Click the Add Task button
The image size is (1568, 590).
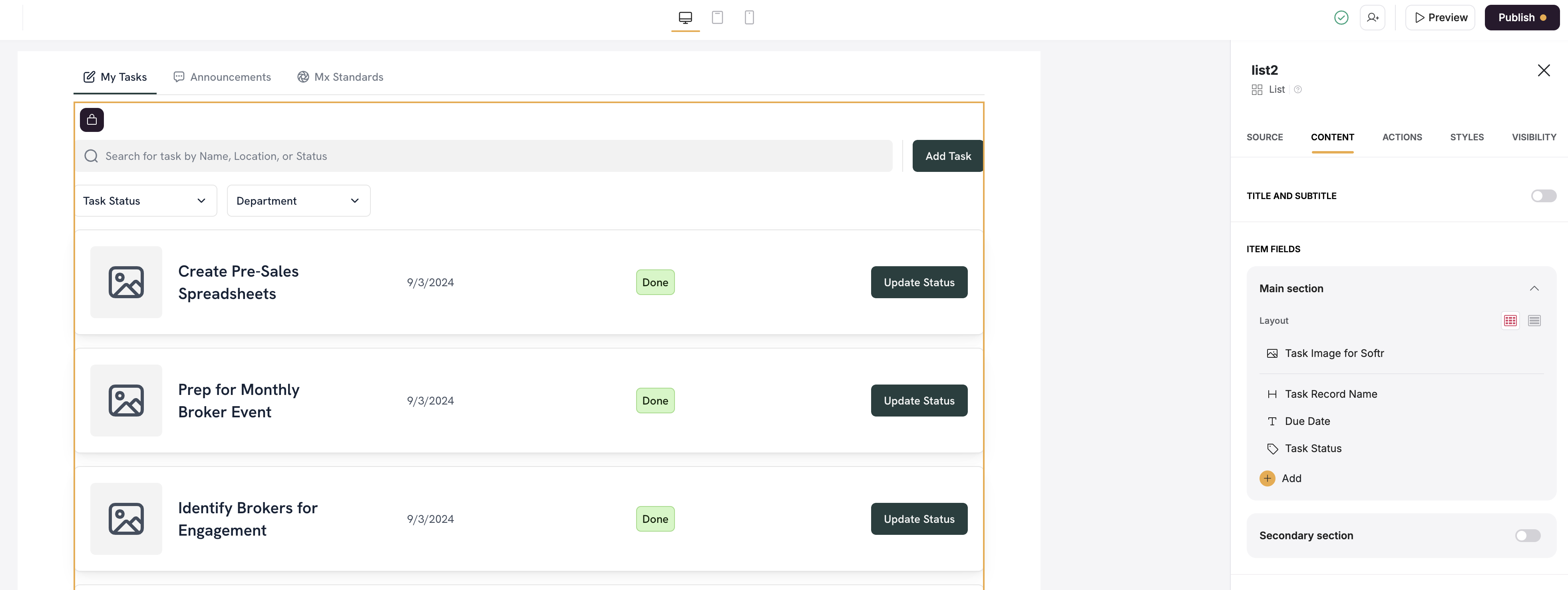(x=948, y=156)
